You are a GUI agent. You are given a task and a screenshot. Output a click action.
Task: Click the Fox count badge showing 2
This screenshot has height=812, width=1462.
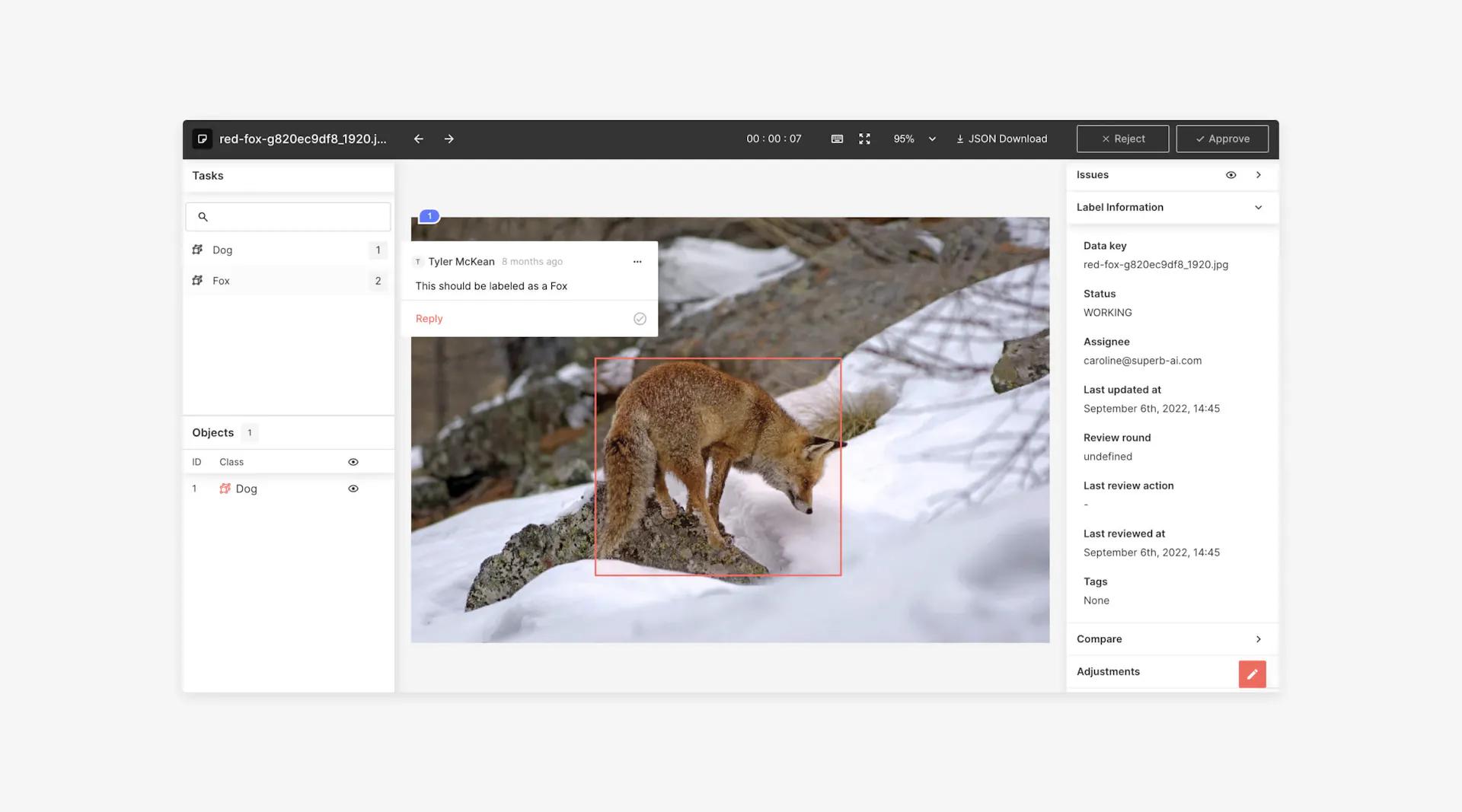click(378, 281)
